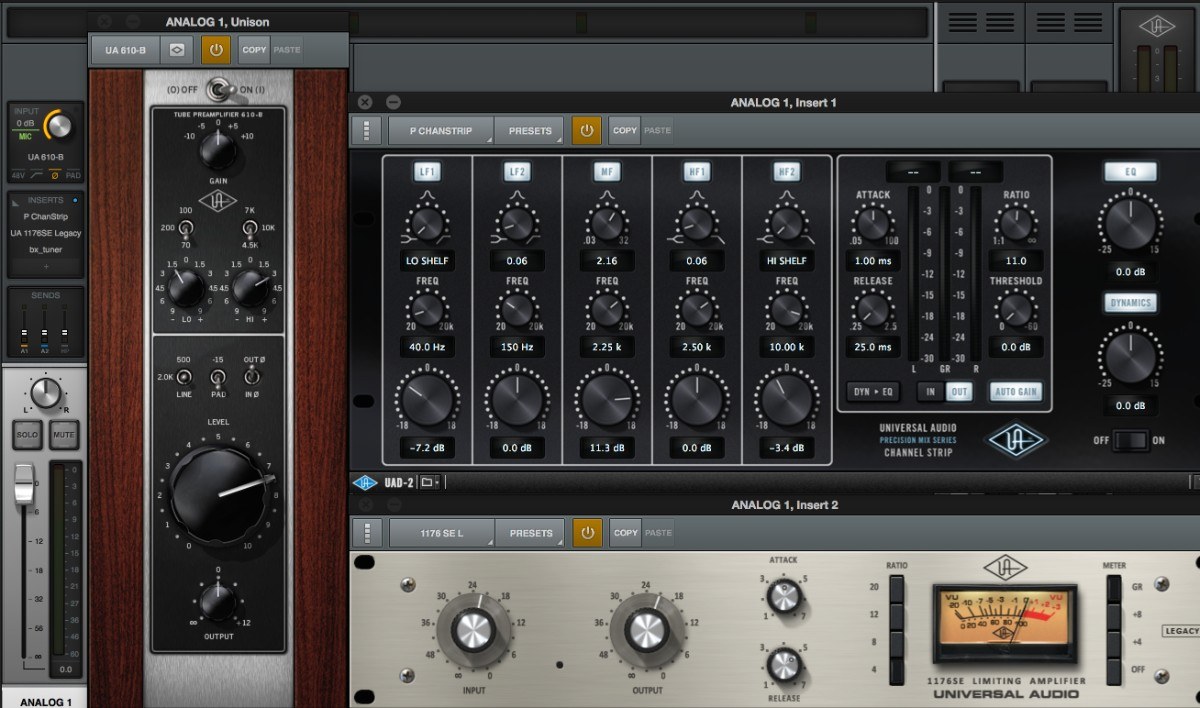The image size is (1200, 708).
Task: Click the compressor RATIO knob
Action: pos(1015,224)
